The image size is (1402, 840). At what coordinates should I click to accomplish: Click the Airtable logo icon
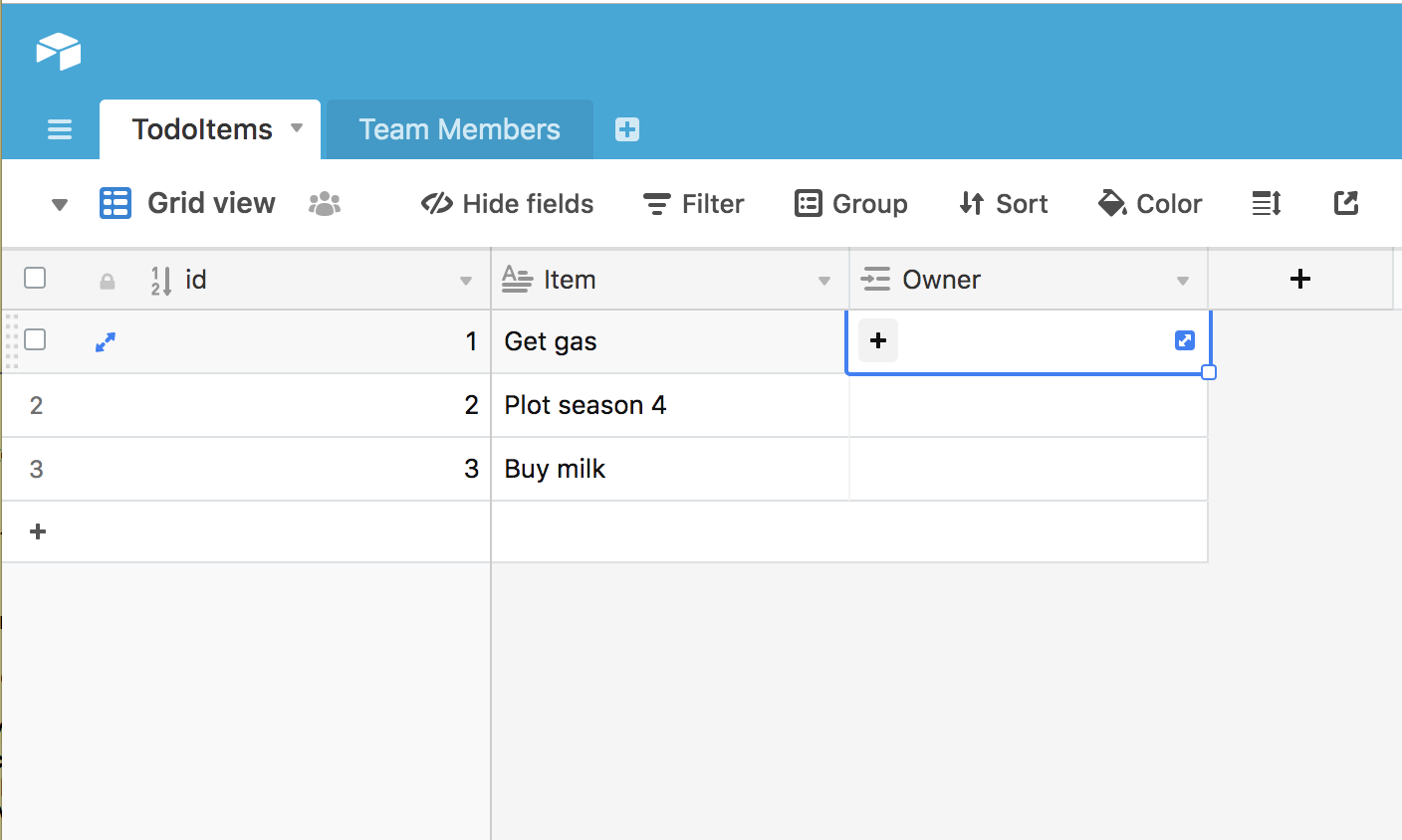coord(59,51)
